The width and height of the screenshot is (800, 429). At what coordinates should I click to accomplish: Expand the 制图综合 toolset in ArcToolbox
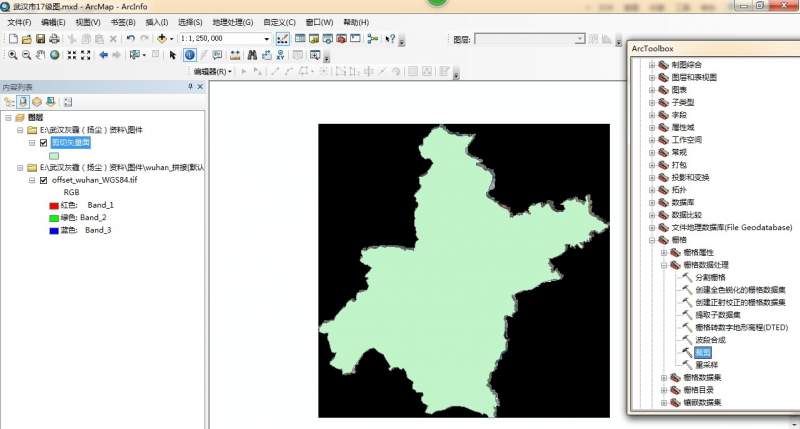click(652, 65)
